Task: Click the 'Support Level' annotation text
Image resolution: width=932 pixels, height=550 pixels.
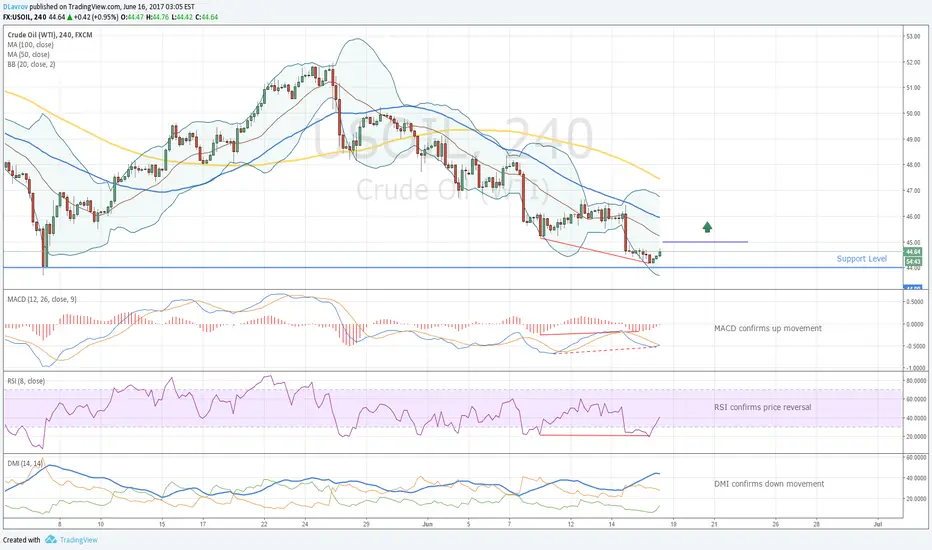Action: pyautogui.click(x=861, y=259)
